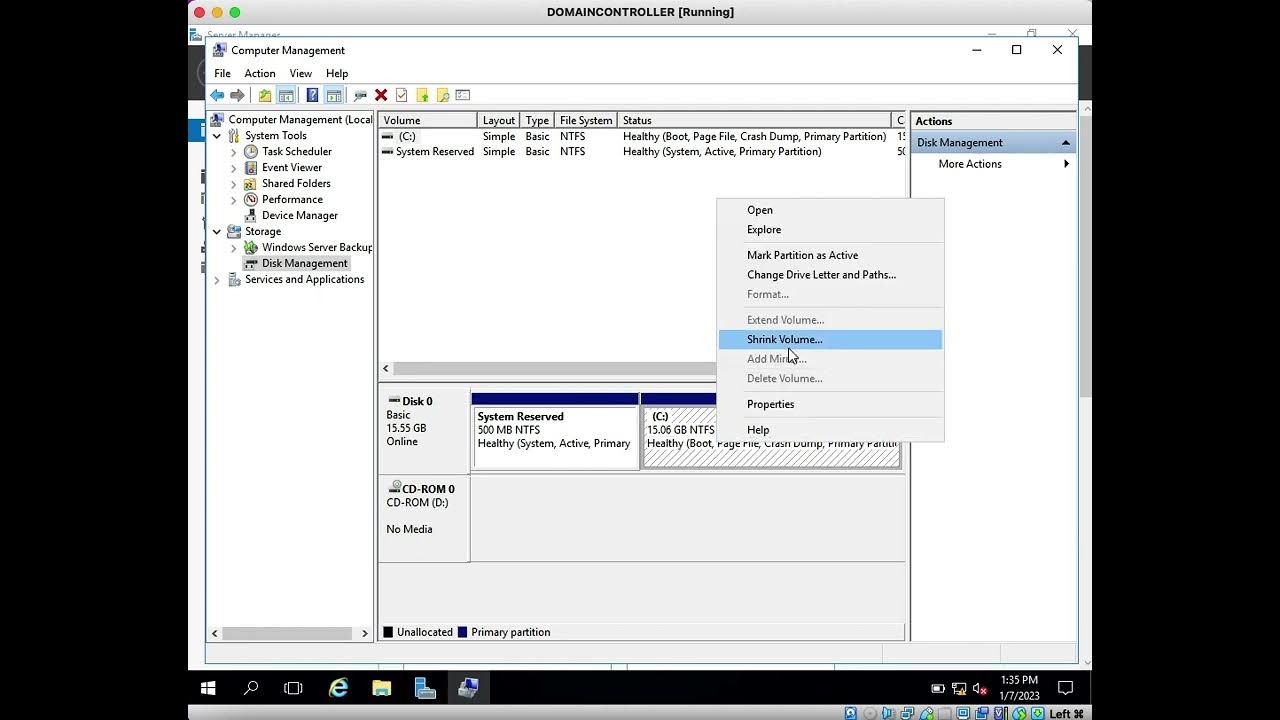
Task: Select the System Reserved partition block
Action: (555, 431)
